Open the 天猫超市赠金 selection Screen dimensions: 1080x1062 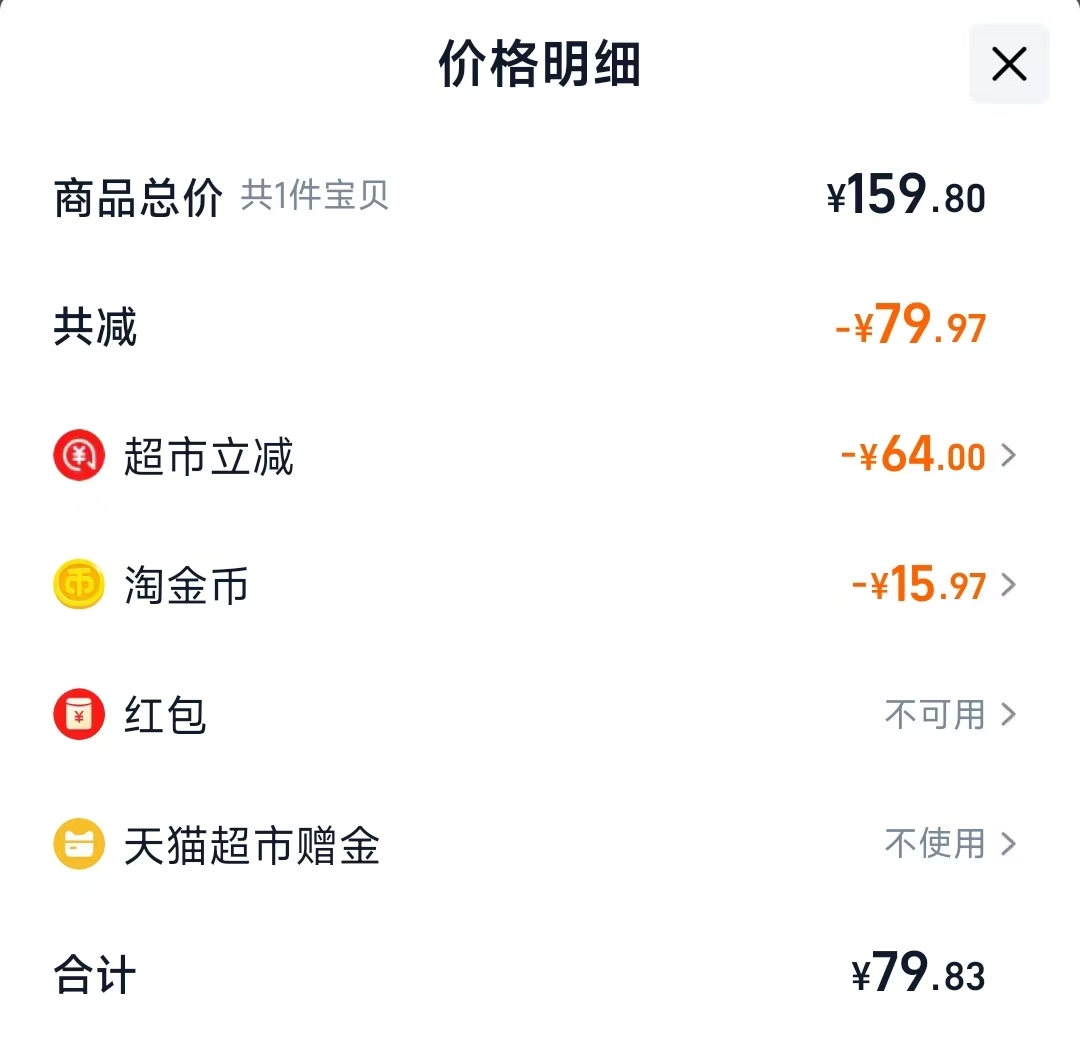1008,843
